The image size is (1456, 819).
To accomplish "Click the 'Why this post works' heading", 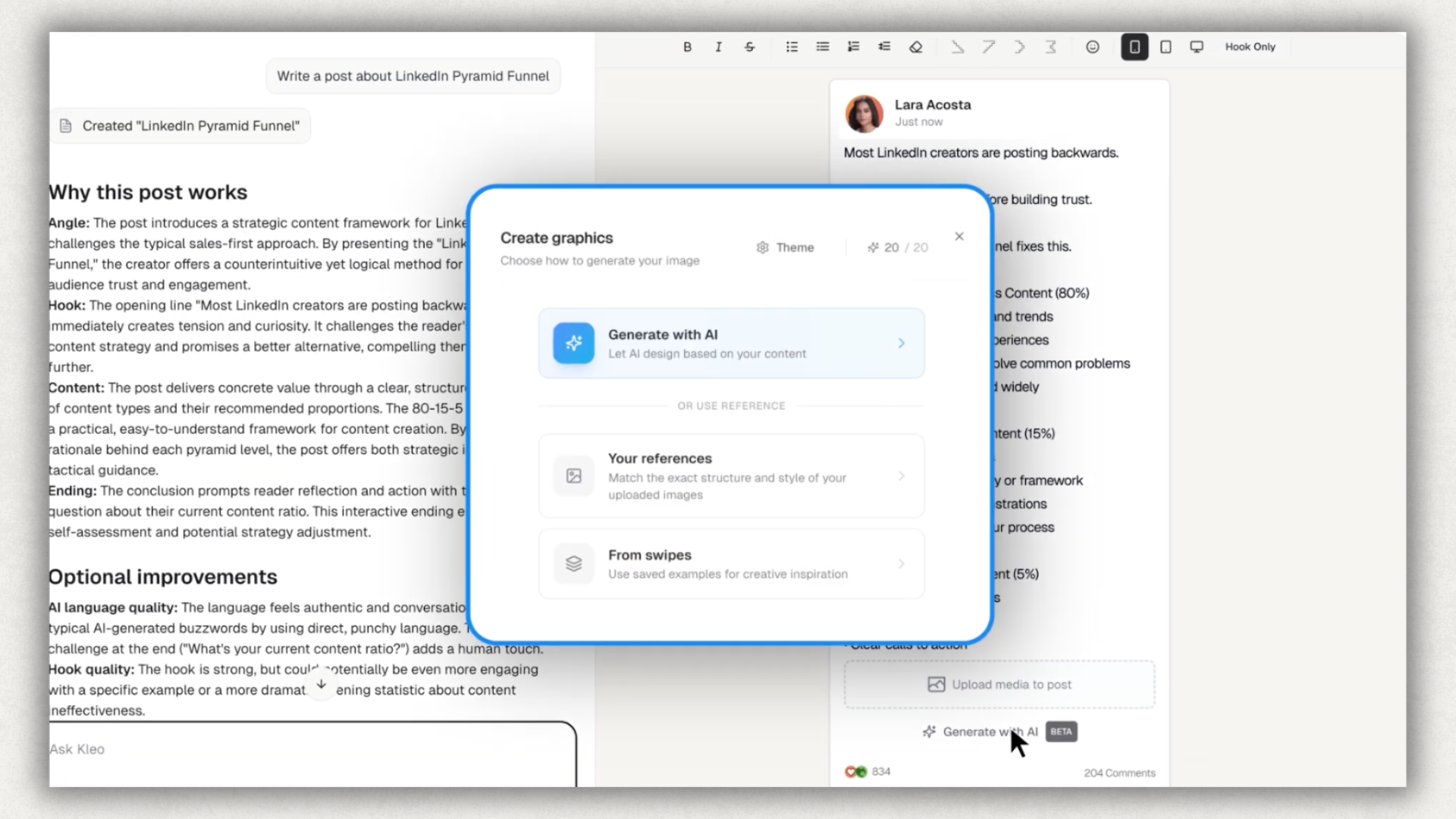I will (x=148, y=193).
